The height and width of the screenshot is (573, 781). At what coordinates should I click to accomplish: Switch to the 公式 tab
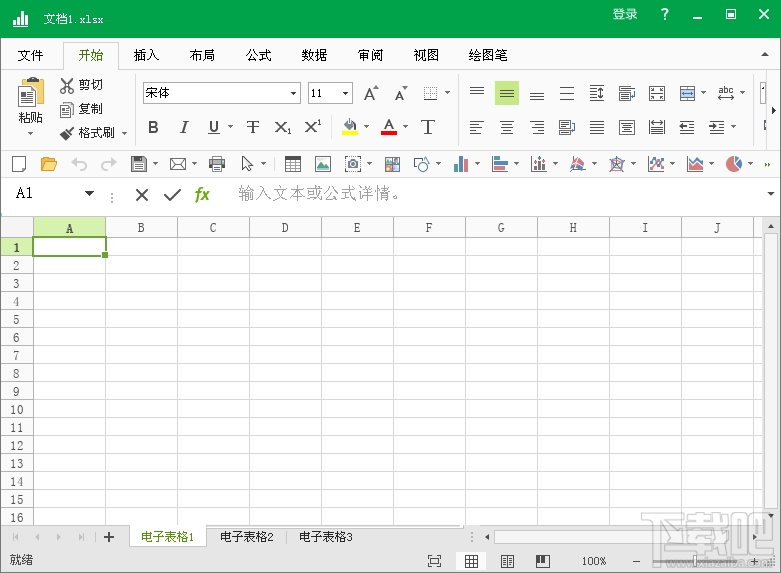[x=259, y=55]
